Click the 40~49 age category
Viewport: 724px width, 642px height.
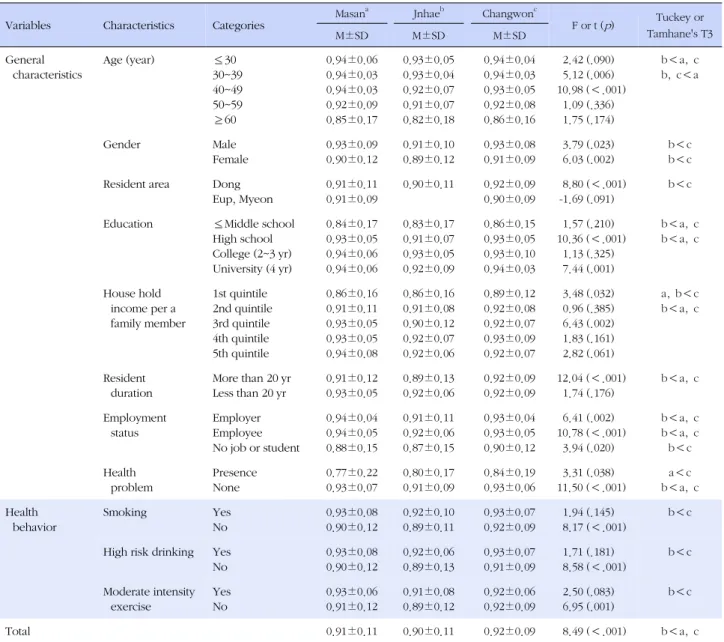click(x=227, y=90)
